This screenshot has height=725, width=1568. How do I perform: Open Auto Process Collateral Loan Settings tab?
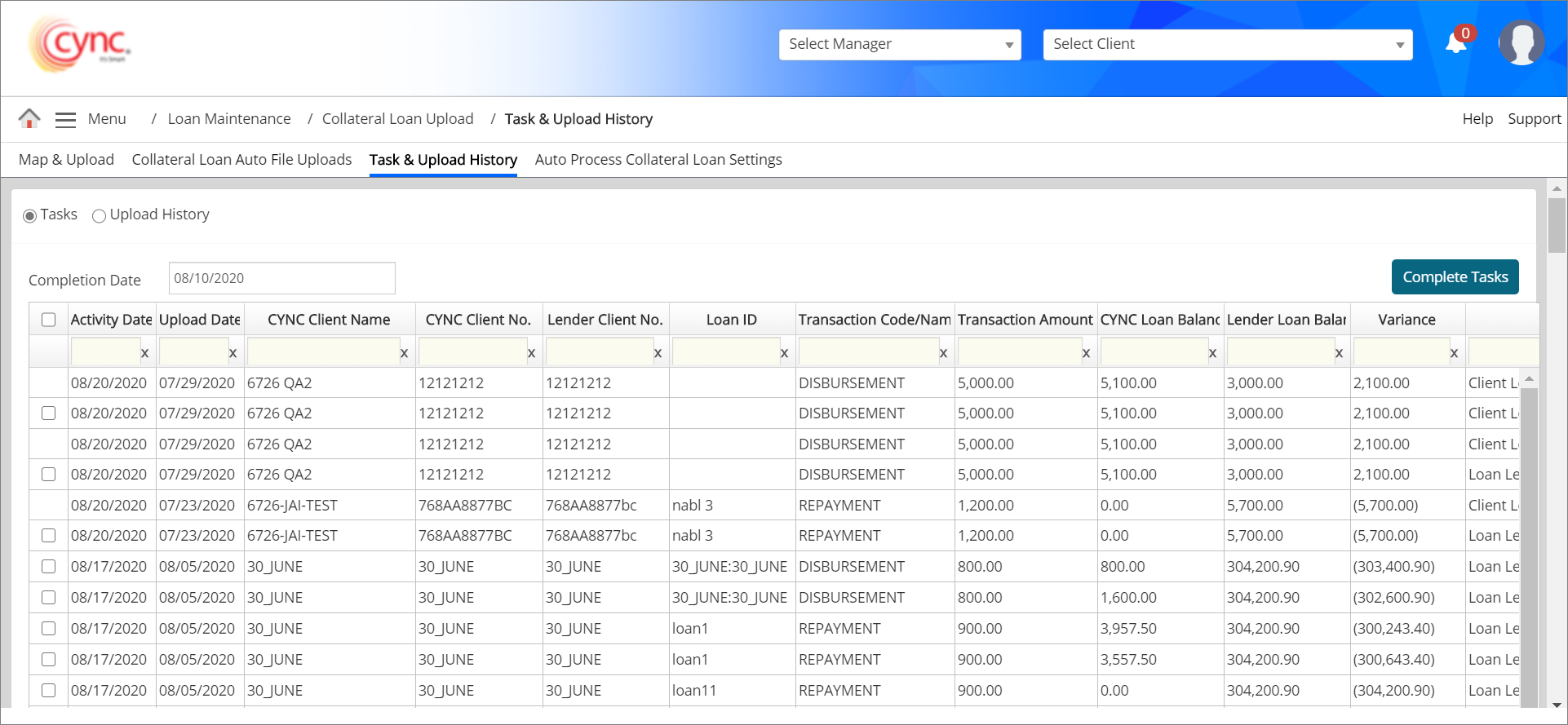(x=658, y=160)
